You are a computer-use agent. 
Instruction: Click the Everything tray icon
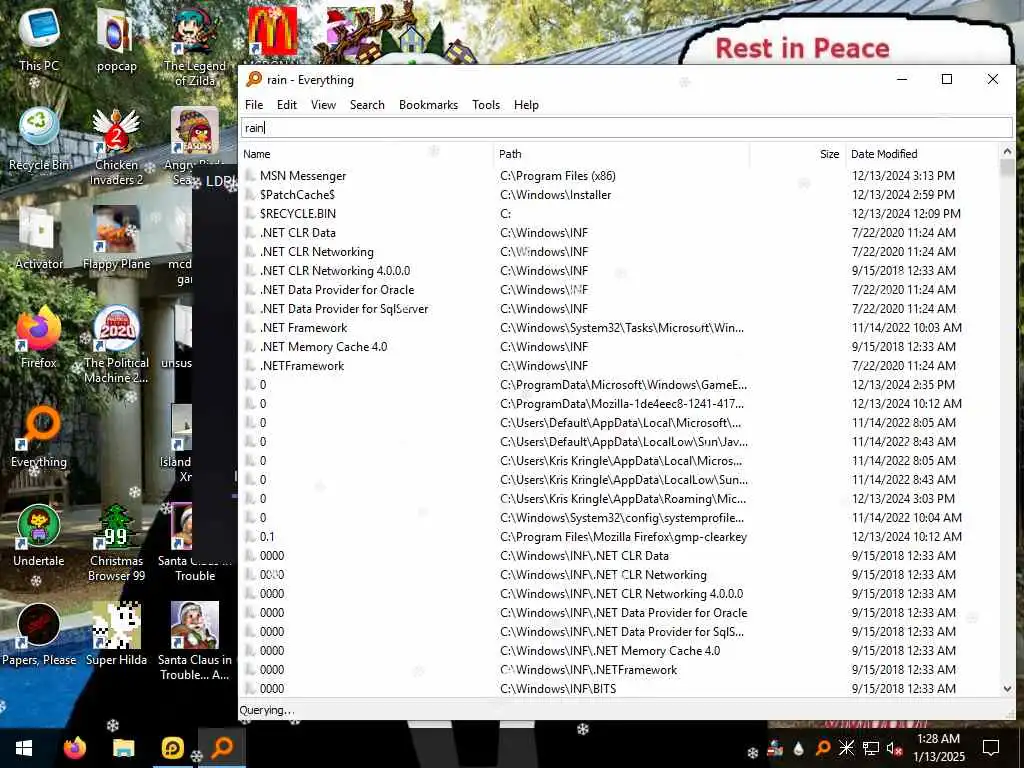pos(823,748)
